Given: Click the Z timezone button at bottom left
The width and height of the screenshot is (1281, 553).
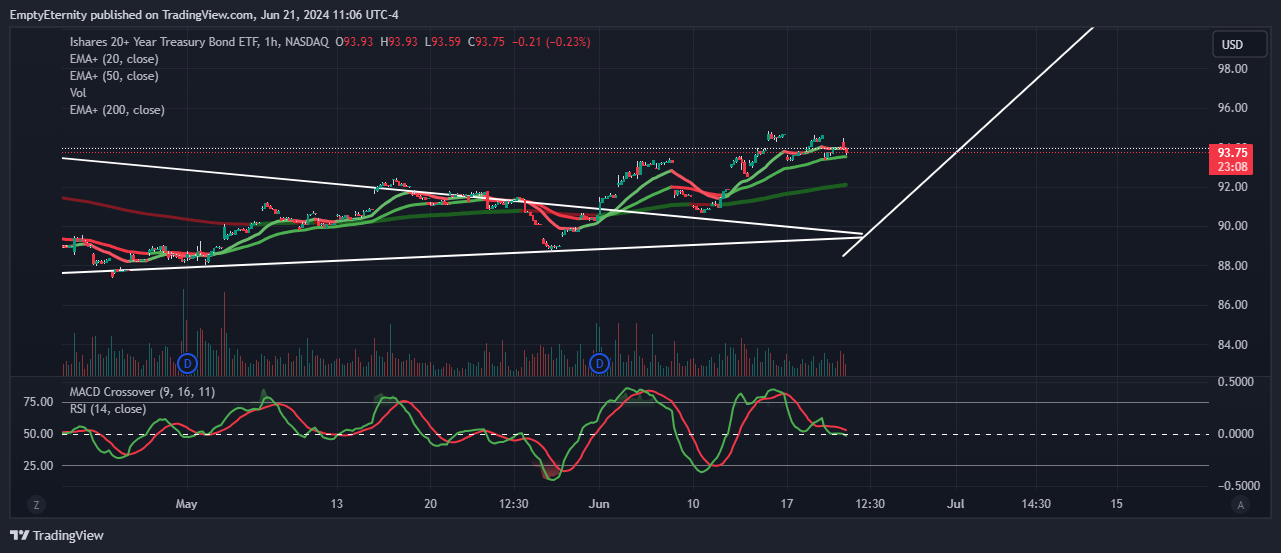Looking at the screenshot, I should pos(36,505).
